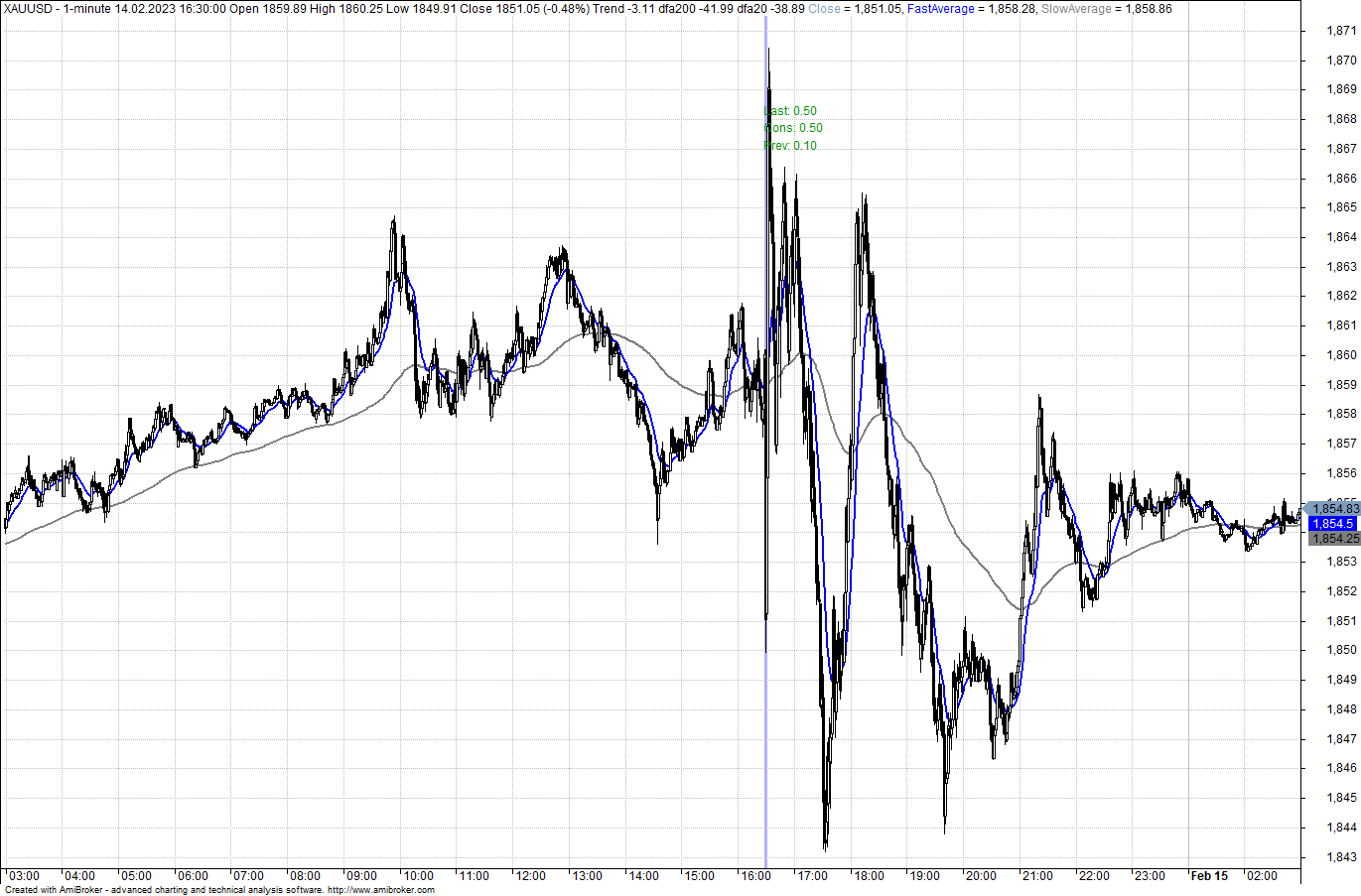1361x896 pixels.
Task: Click the 10:00 time axis label
Action: click(x=418, y=876)
